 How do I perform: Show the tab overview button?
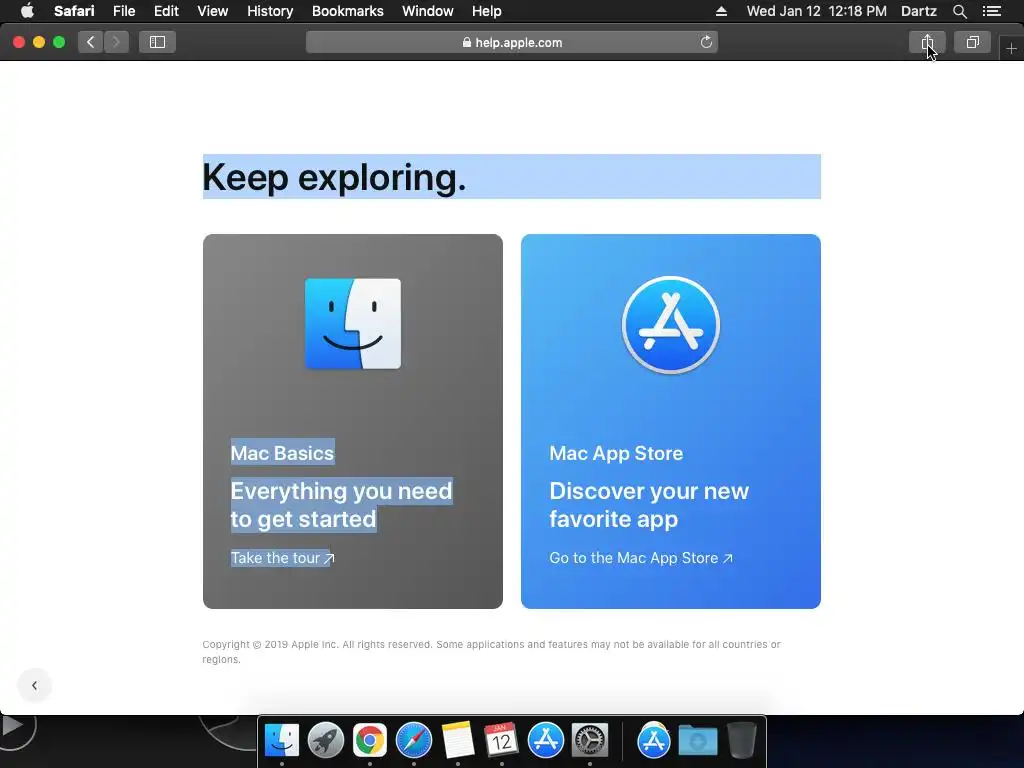tap(972, 42)
